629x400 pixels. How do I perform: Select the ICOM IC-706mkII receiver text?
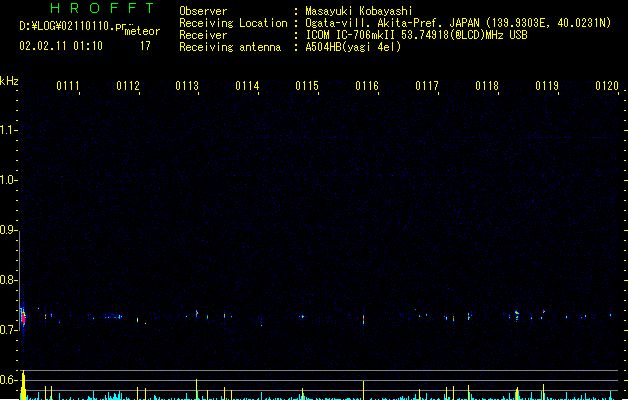[416, 35]
